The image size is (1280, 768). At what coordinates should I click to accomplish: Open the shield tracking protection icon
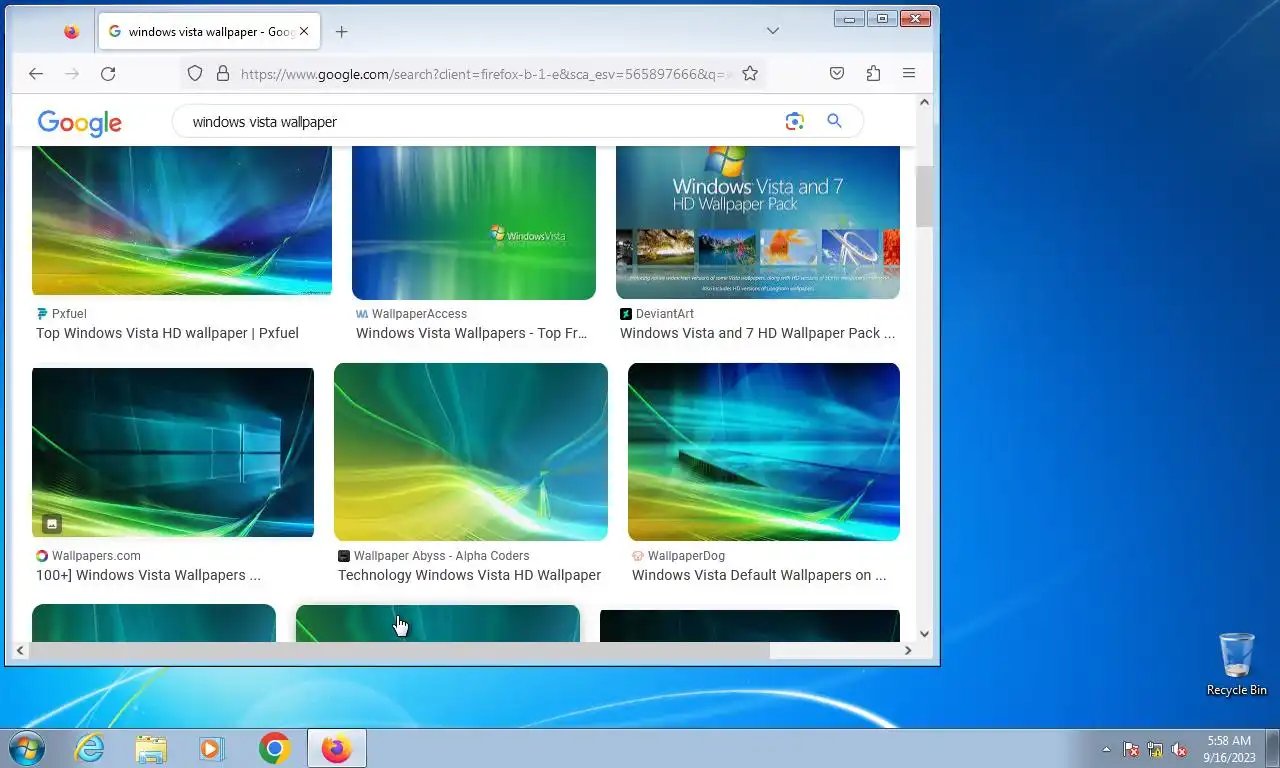(x=195, y=73)
